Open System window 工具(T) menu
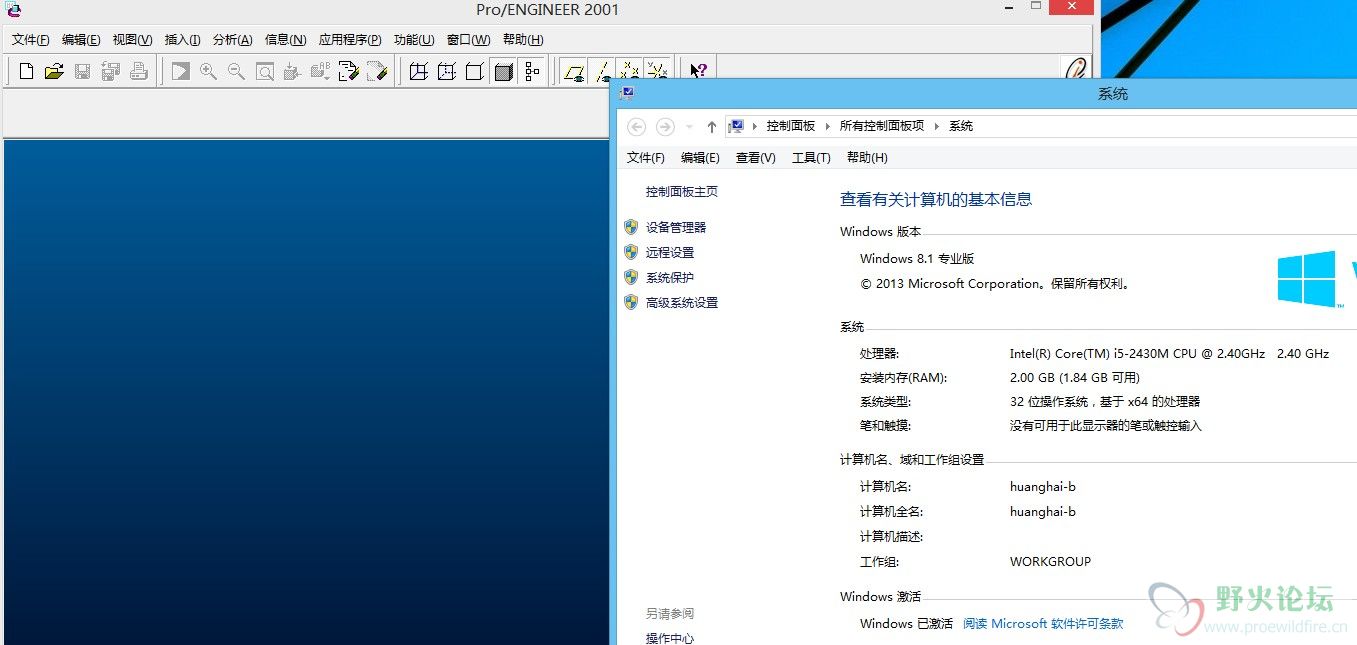Screen dimensions: 1357x645 pos(811,158)
